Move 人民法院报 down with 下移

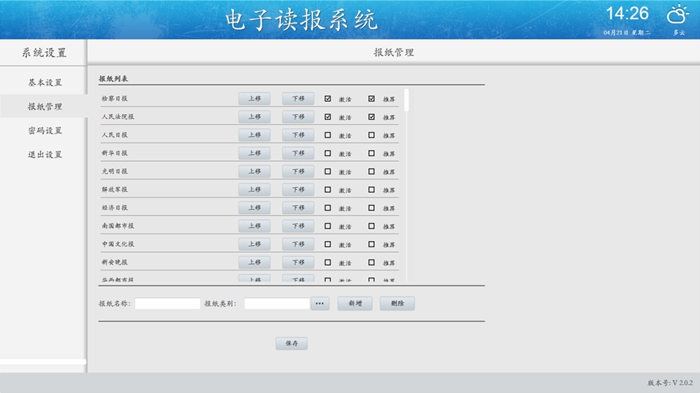[x=298, y=117]
